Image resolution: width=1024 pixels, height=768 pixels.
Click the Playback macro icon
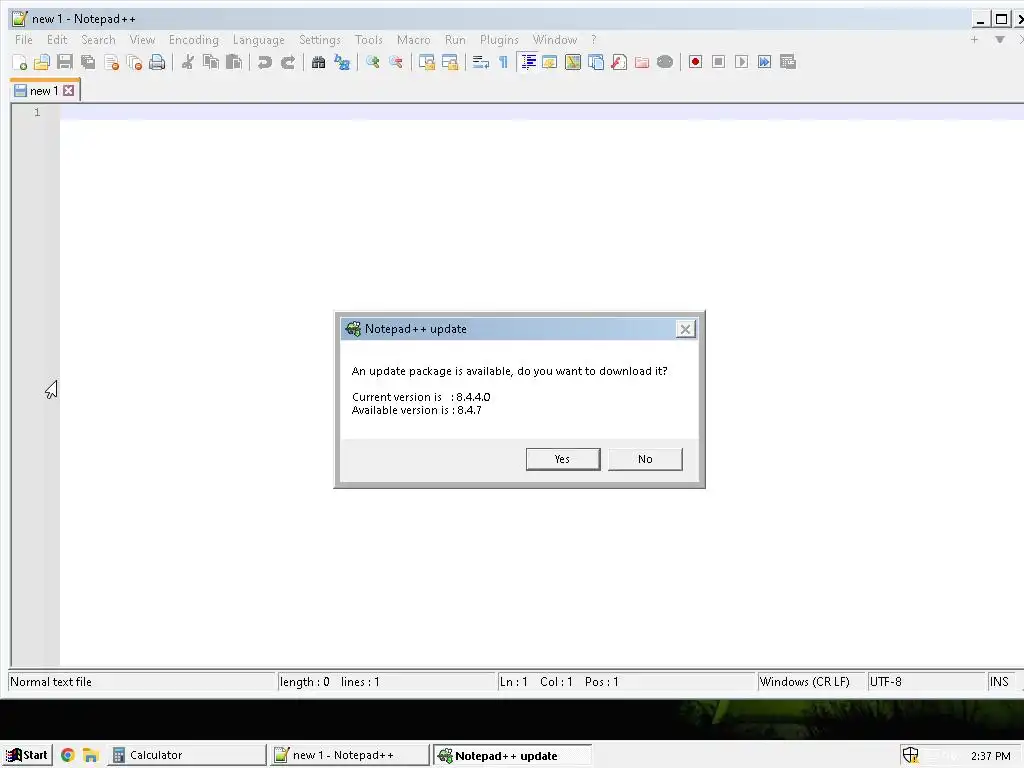[741, 62]
